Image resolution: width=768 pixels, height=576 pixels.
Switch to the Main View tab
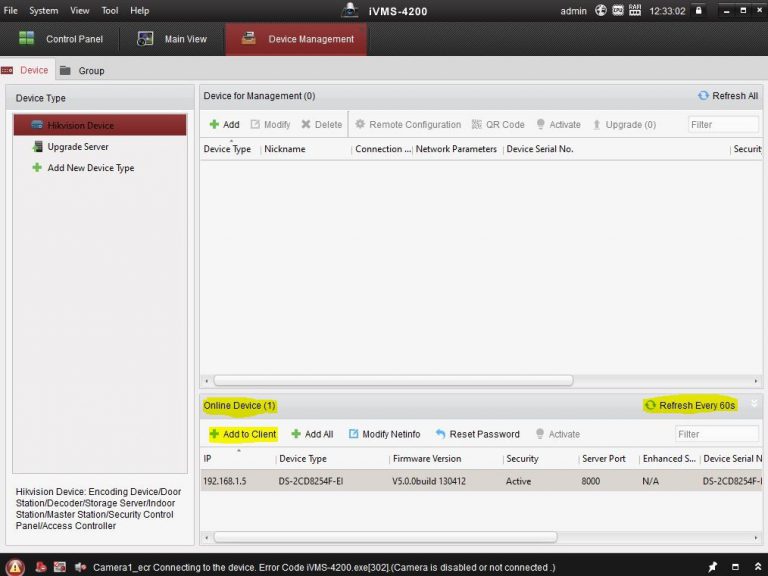pos(171,39)
